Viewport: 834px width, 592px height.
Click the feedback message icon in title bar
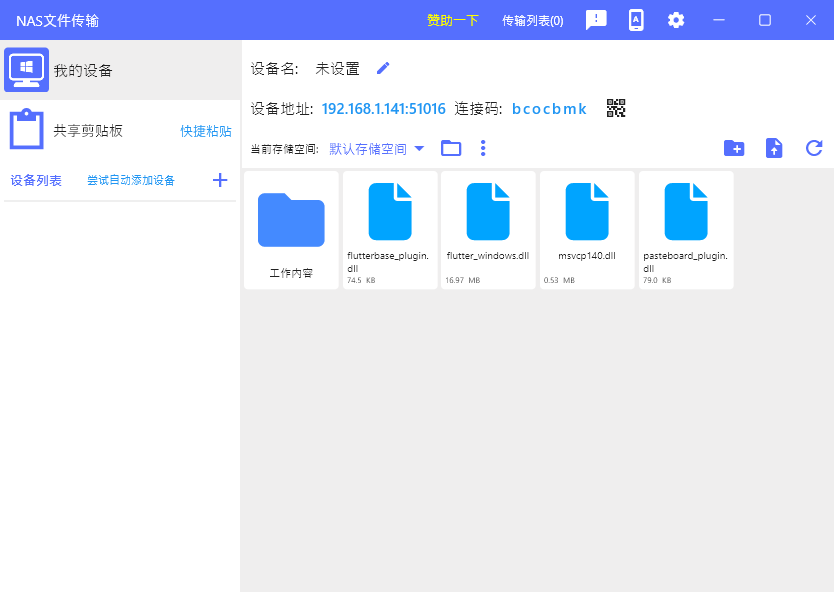tap(596, 20)
